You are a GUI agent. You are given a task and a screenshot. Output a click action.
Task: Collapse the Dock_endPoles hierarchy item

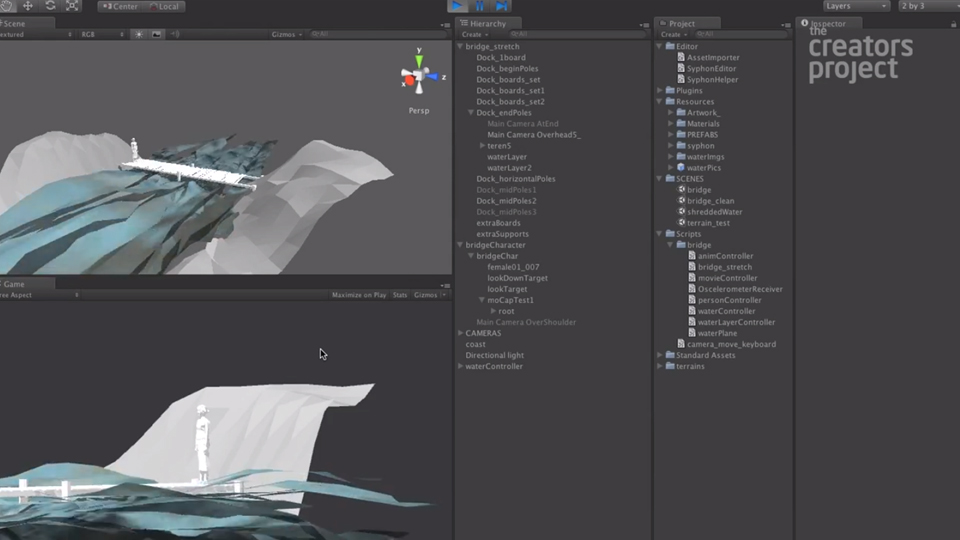(470, 113)
